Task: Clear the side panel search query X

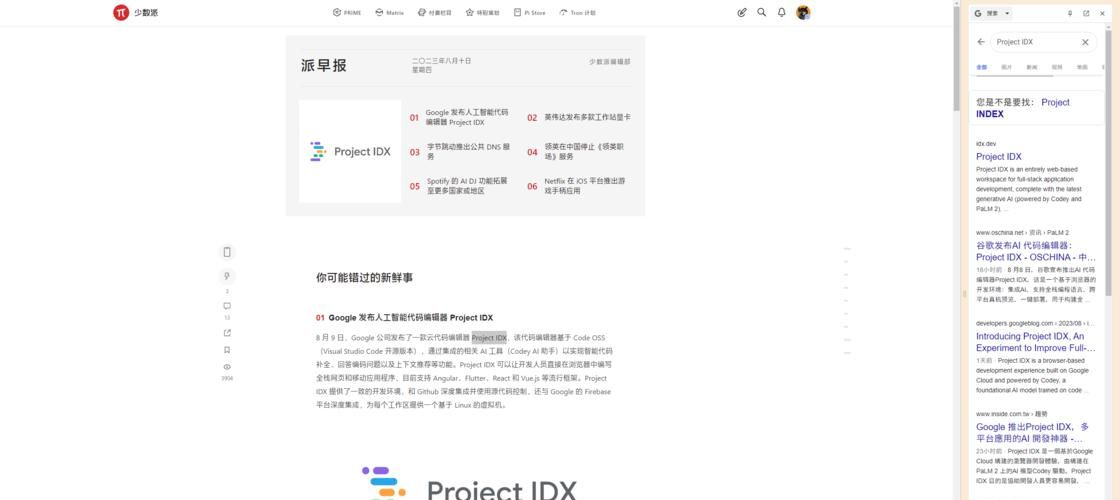Action: tap(1085, 42)
